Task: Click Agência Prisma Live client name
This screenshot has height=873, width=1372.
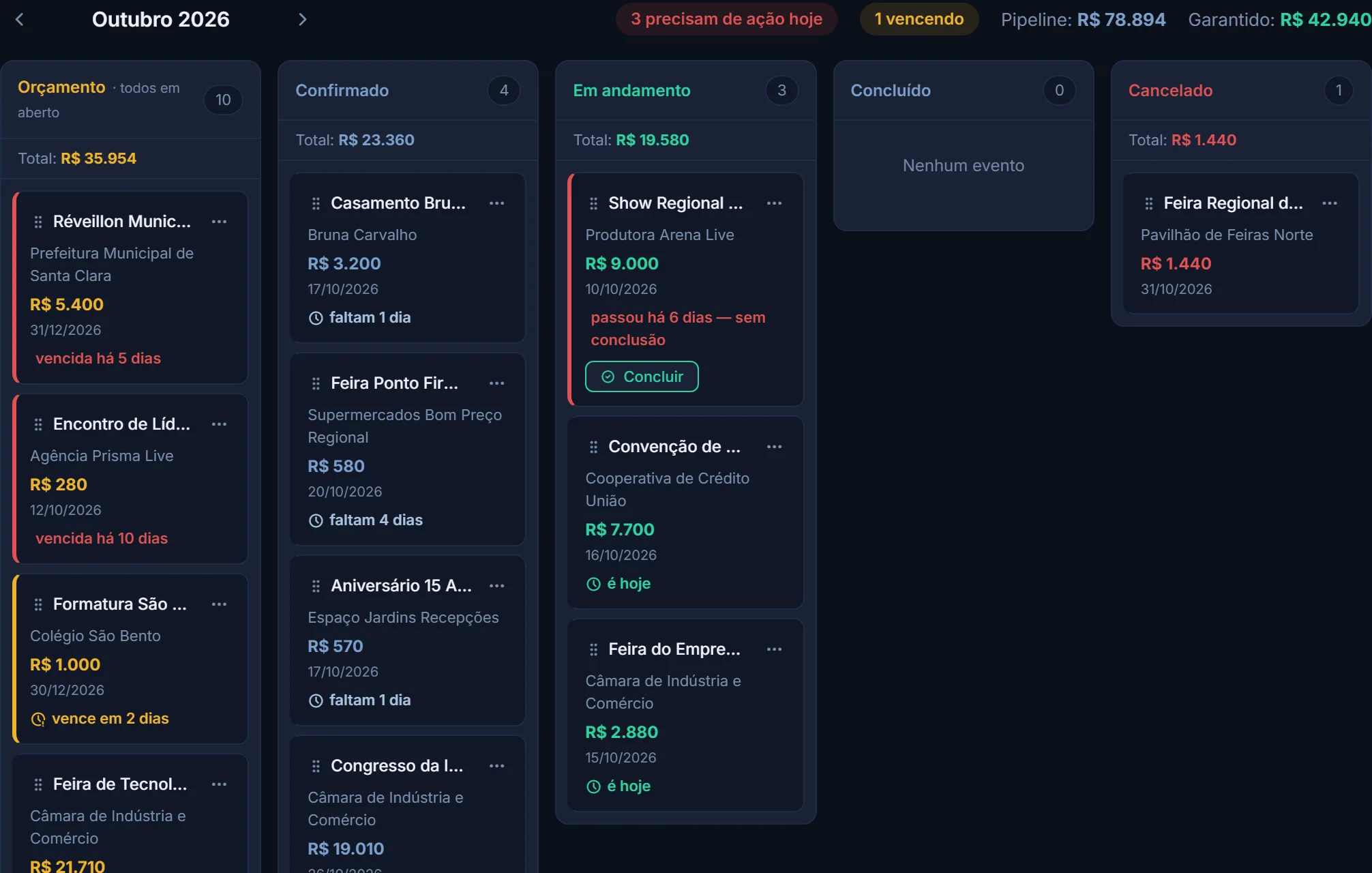Action: pyautogui.click(x=102, y=456)
